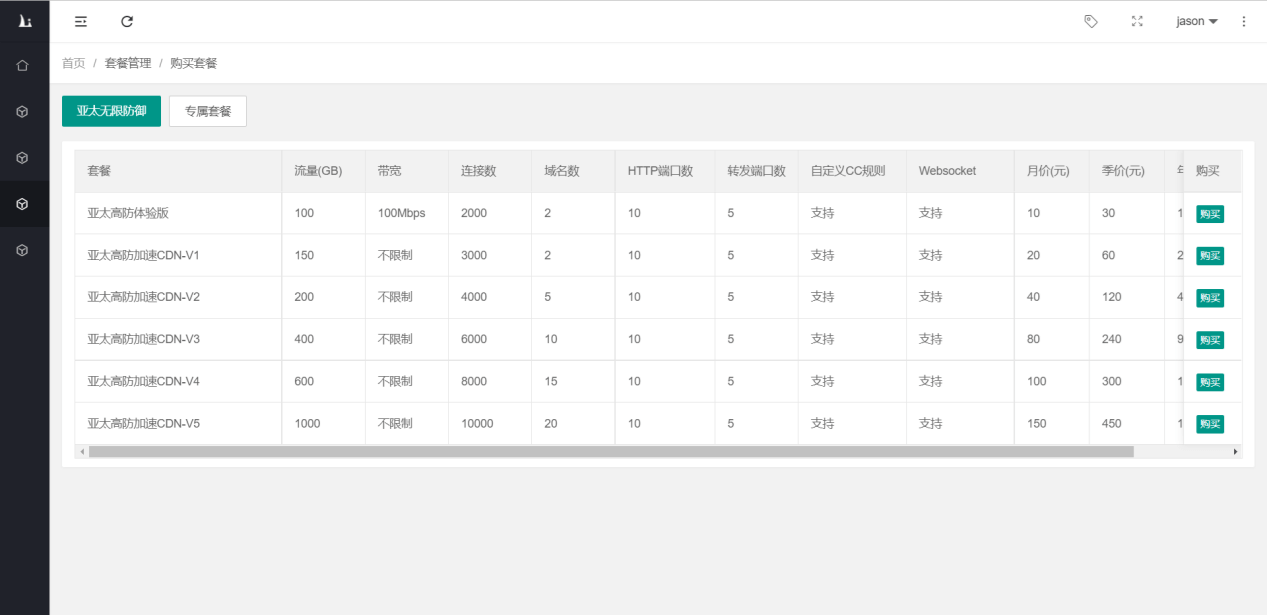Switch to the 专属套餐 tab

click(208, 111)
